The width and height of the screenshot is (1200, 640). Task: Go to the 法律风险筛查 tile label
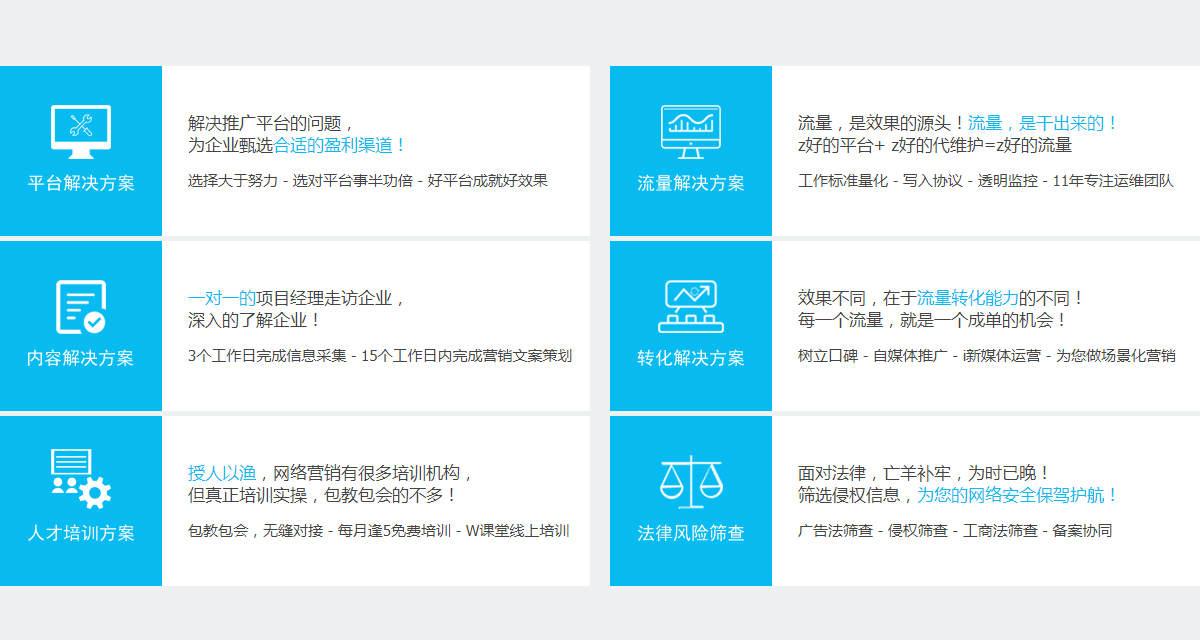tap(691, 533)
